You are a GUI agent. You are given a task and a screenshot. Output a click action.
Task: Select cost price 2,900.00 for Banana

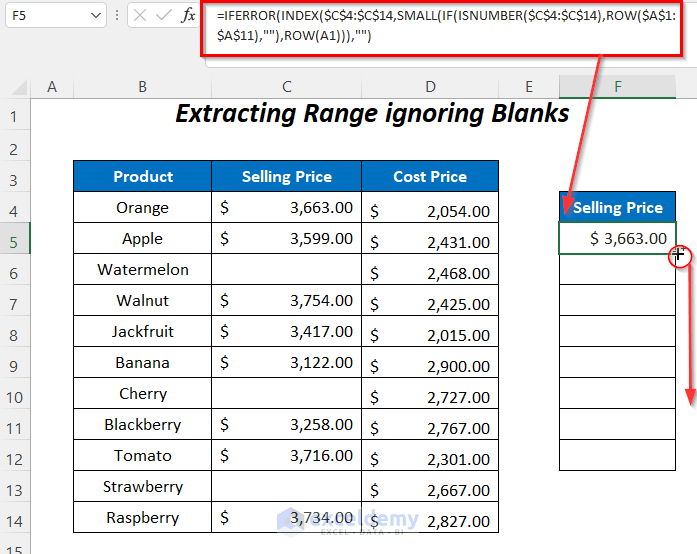[430, 363]
